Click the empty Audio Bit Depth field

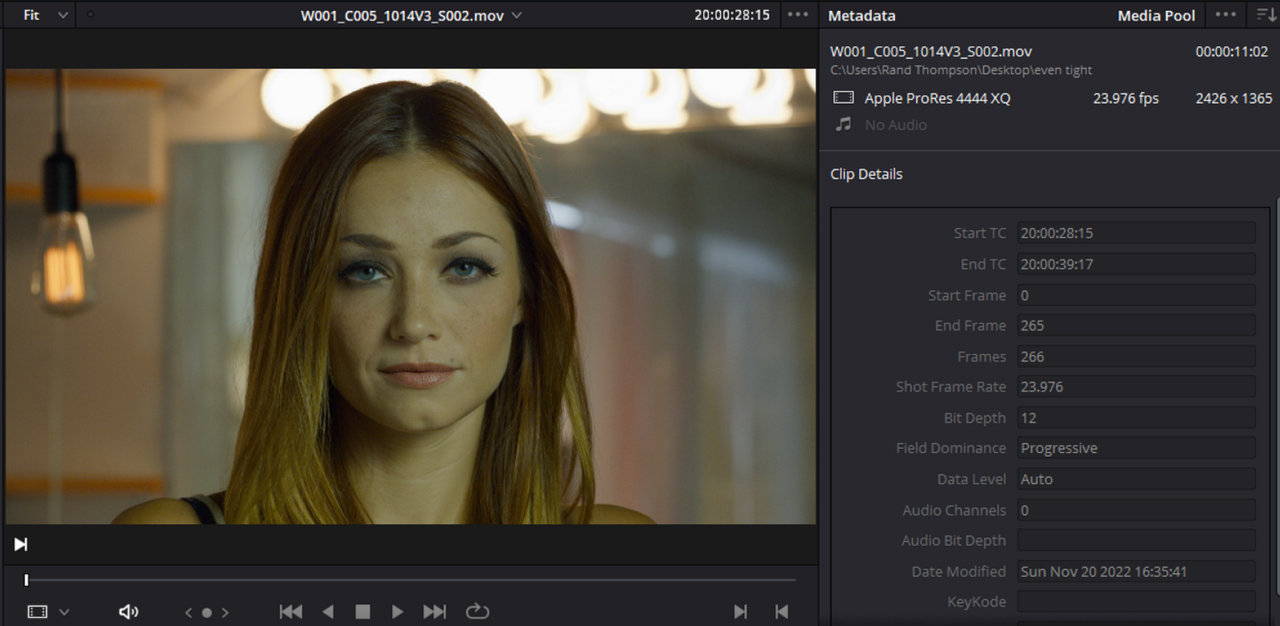point(1136,540)
